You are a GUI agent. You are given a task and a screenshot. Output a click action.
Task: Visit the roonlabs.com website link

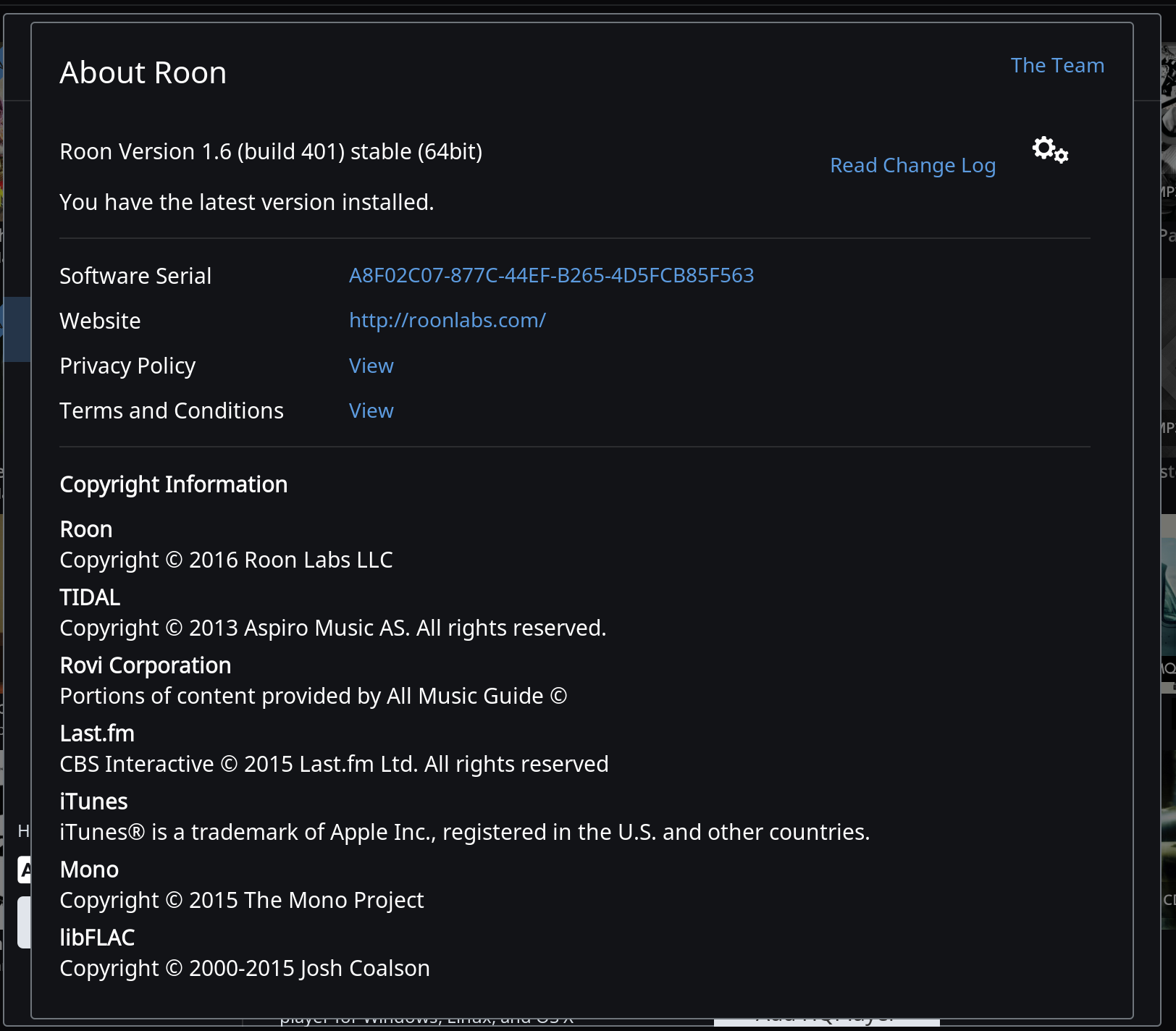point(448,321)
